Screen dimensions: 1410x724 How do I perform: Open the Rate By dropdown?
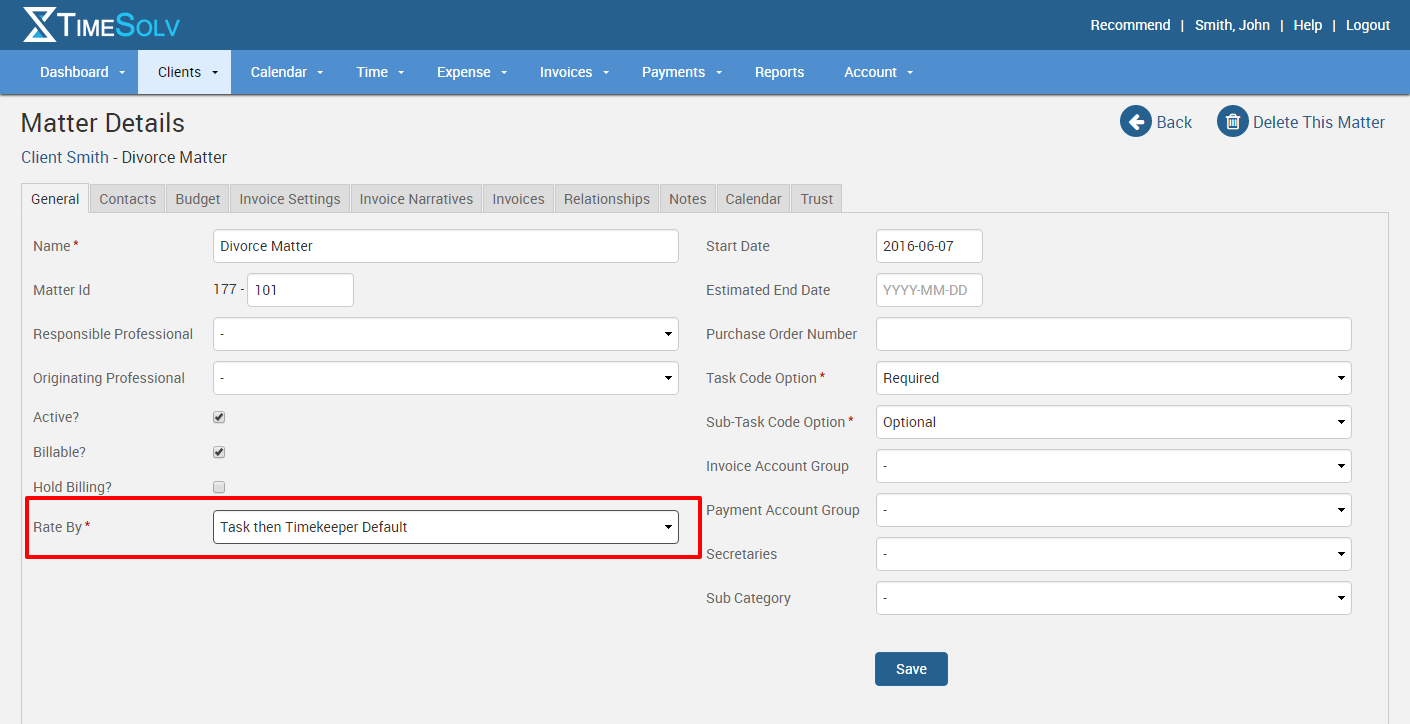click(x=445, y=527)
